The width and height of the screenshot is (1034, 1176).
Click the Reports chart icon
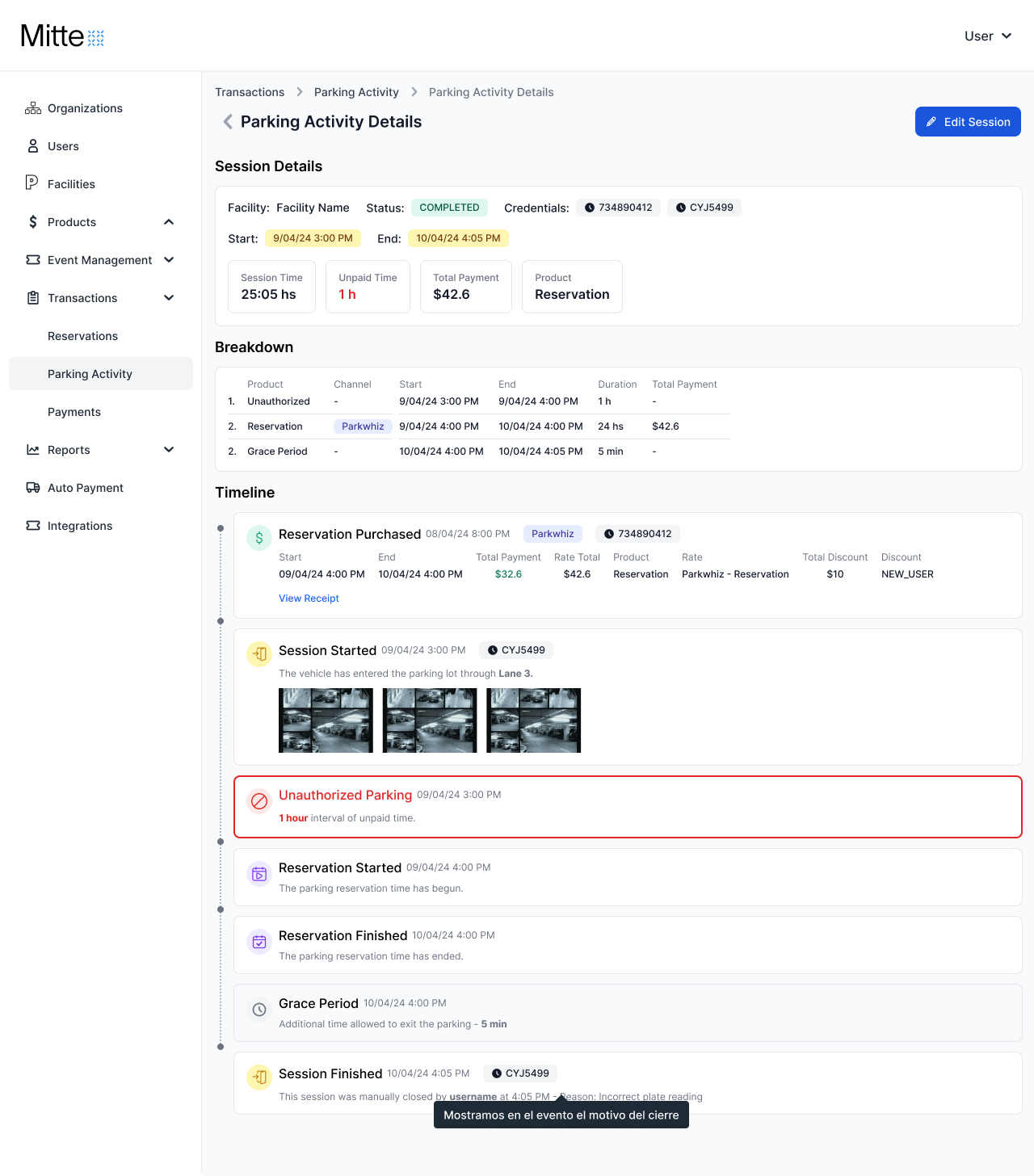pyautogui.click(x=33, y=450)
